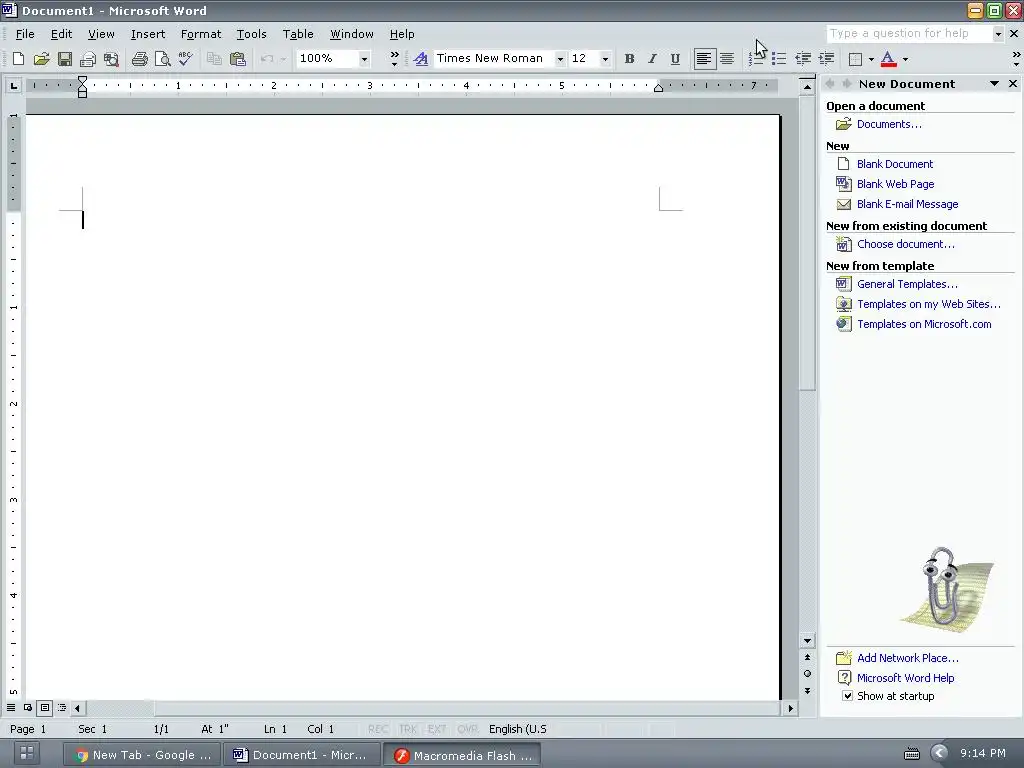Screen dimensions: 1024x768
Task: Apply Underline formatting
Action: pos(675,59)
